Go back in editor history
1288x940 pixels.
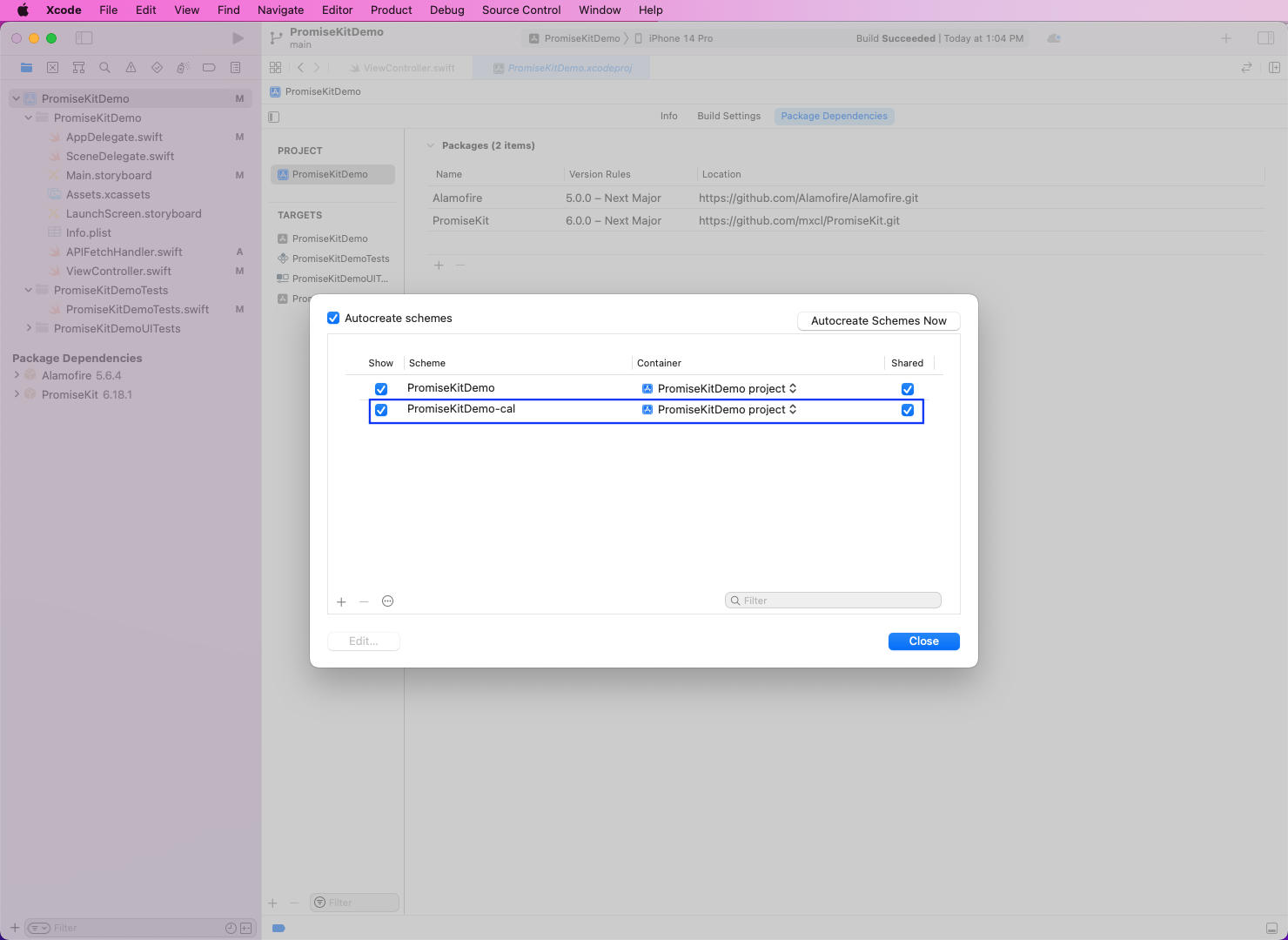(300, 67)
